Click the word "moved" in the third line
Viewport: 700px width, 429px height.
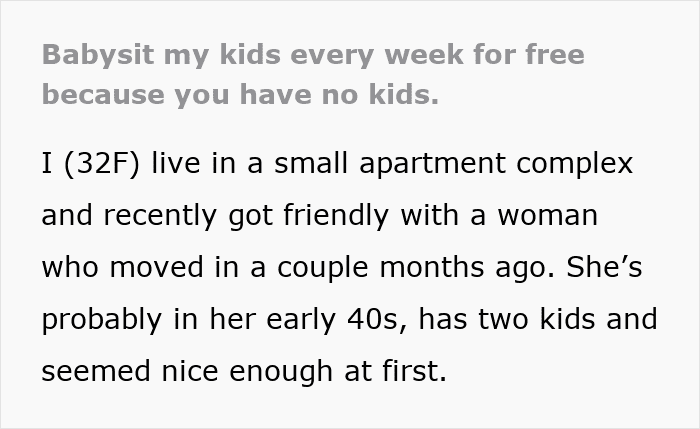coord(156,267)
